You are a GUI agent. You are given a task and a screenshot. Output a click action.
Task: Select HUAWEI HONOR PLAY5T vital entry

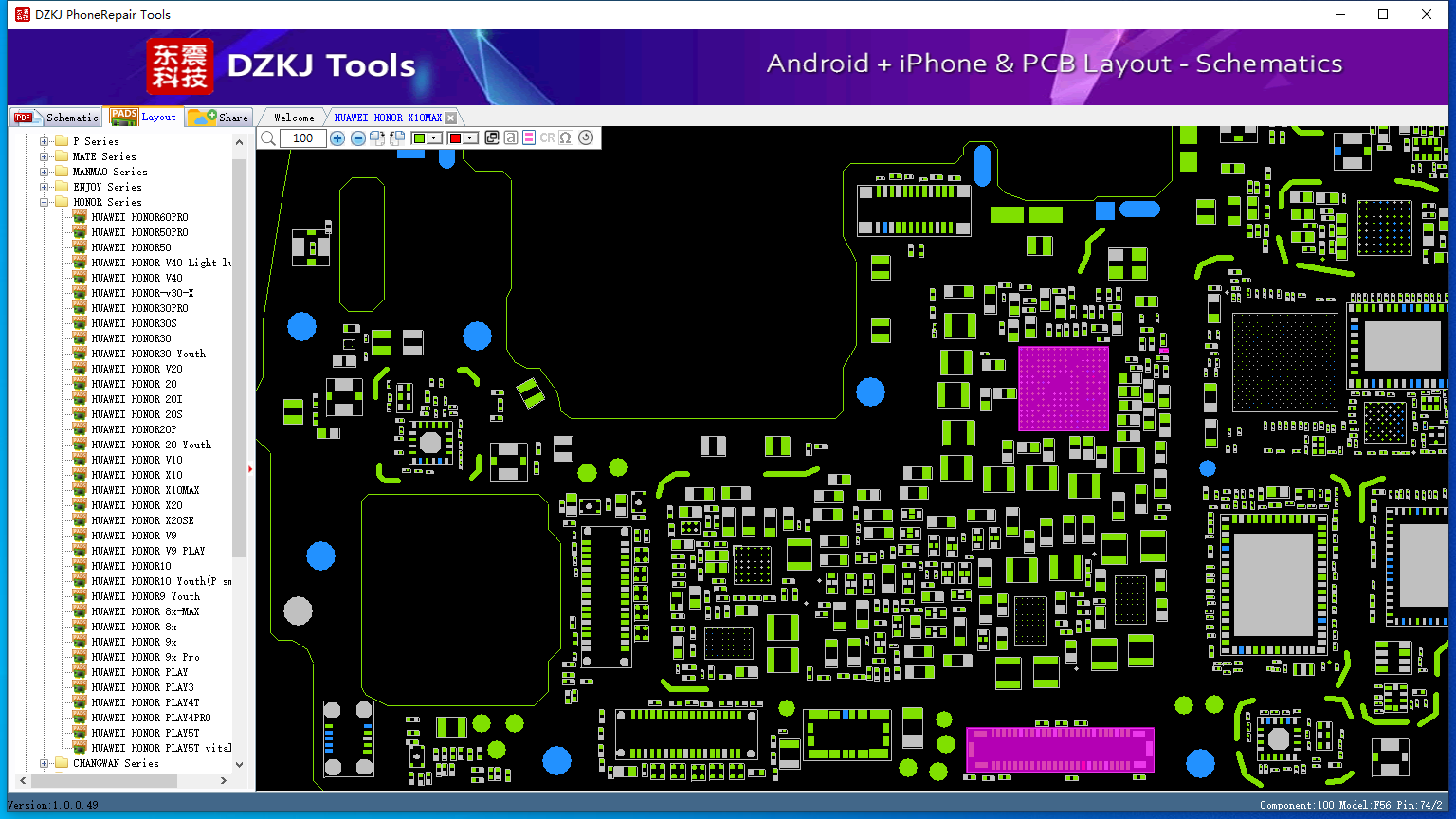pos(161,748)
